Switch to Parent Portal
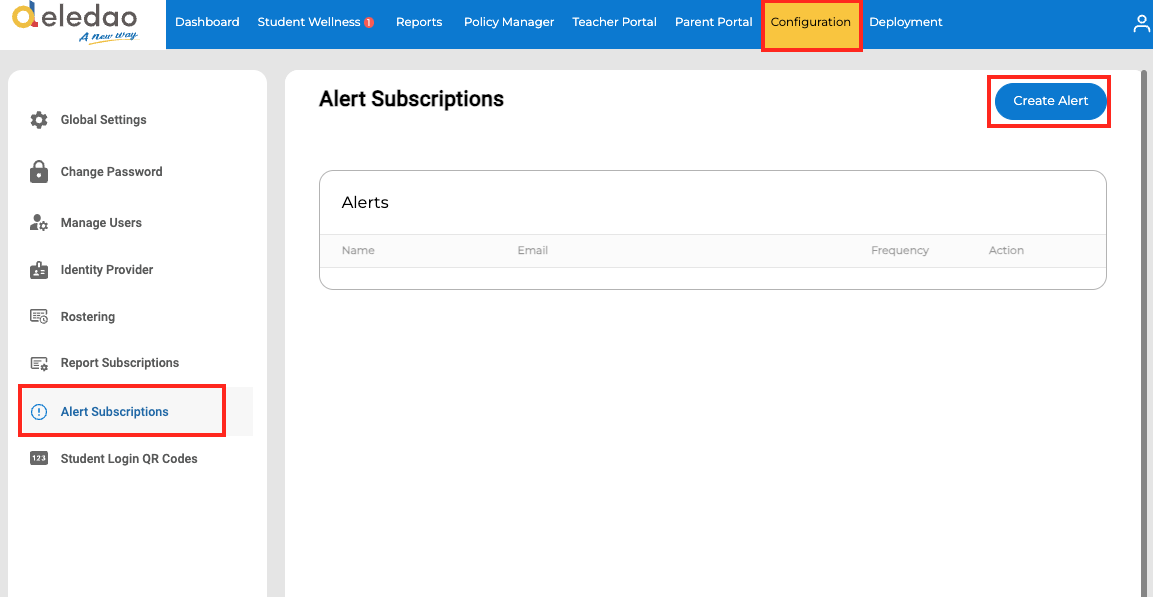The image size is (1153, 597). (714, 22)
